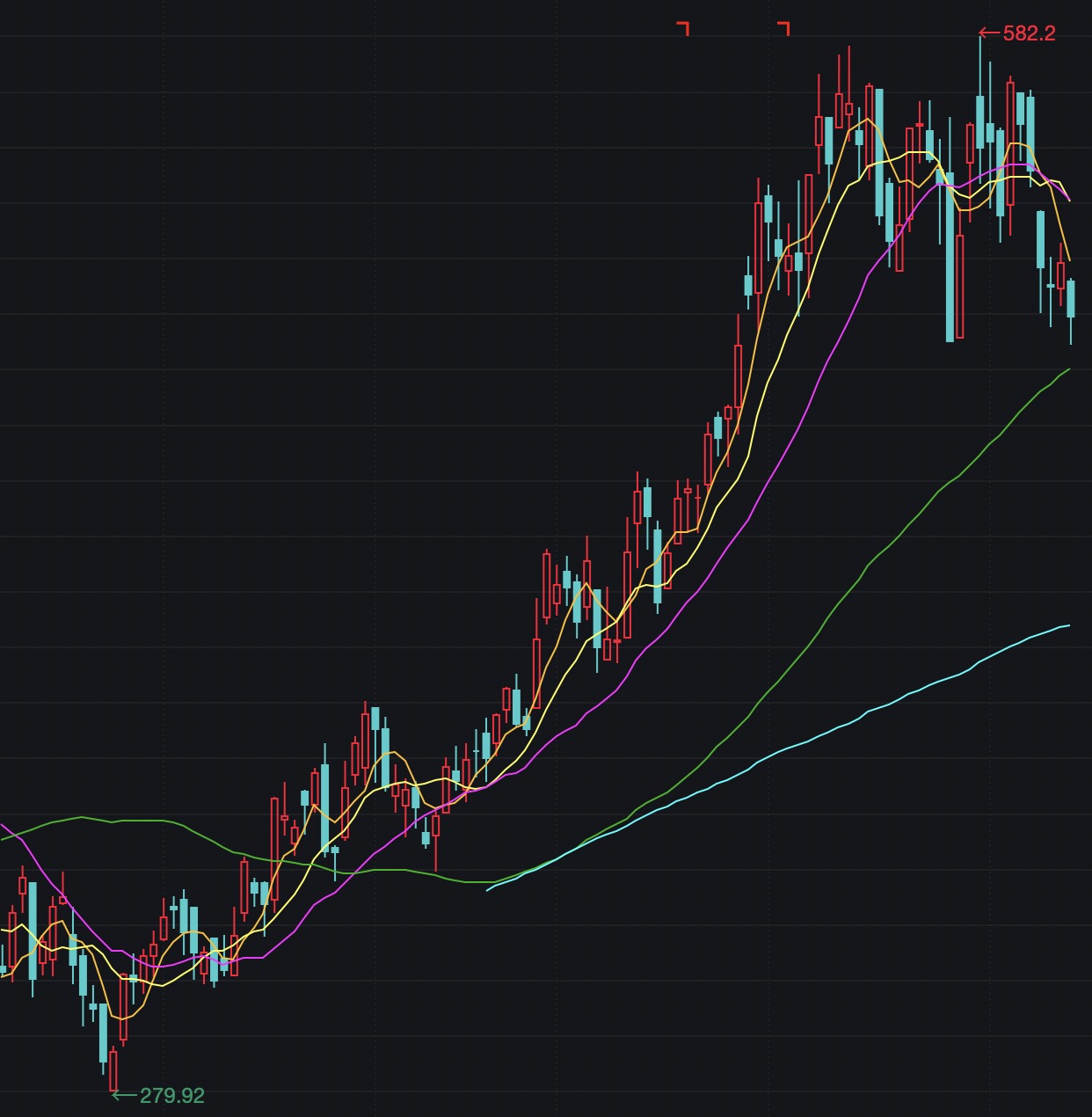Image resolution: width=1092 pixels, height=1117 pixels.
Task: Click the 582.2 high price label
Action: [x=1029, y=33]
